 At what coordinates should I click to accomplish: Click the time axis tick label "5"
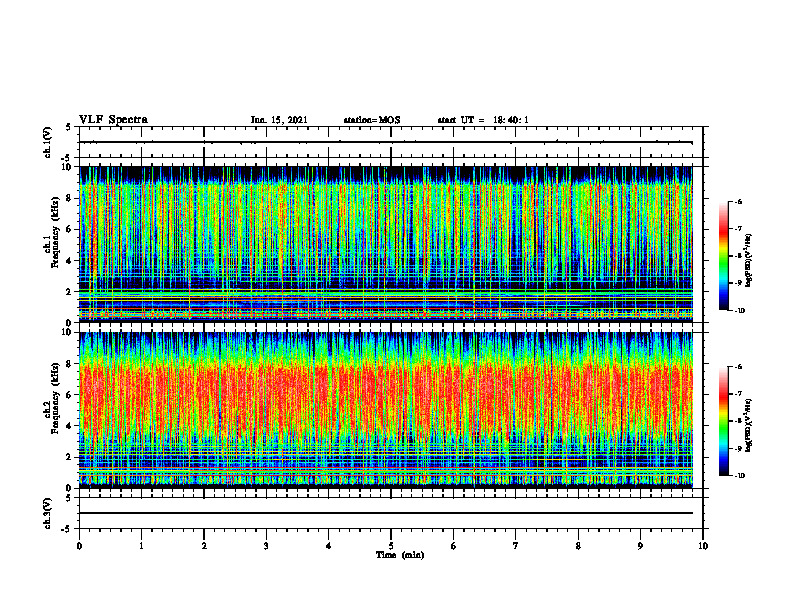coord(391,546)
